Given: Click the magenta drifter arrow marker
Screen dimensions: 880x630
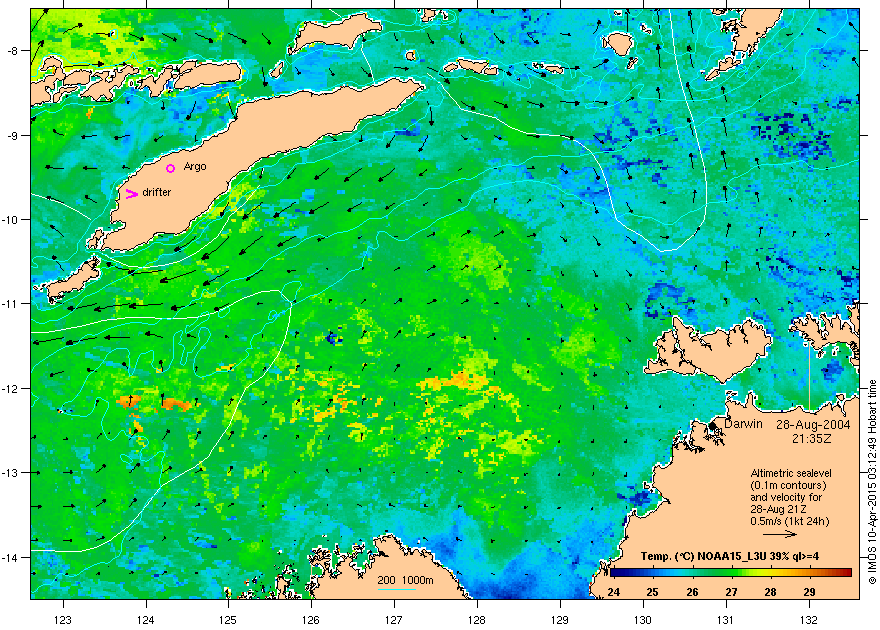Looking at the screenshot, I should coord(131,194).
